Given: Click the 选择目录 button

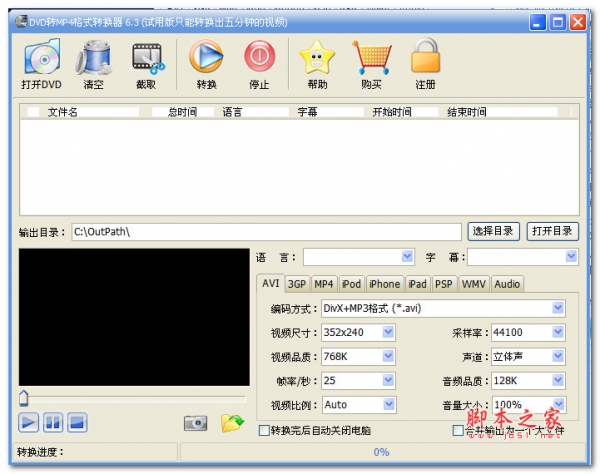Looking at the screenshot, I should (x=493, y=231).
